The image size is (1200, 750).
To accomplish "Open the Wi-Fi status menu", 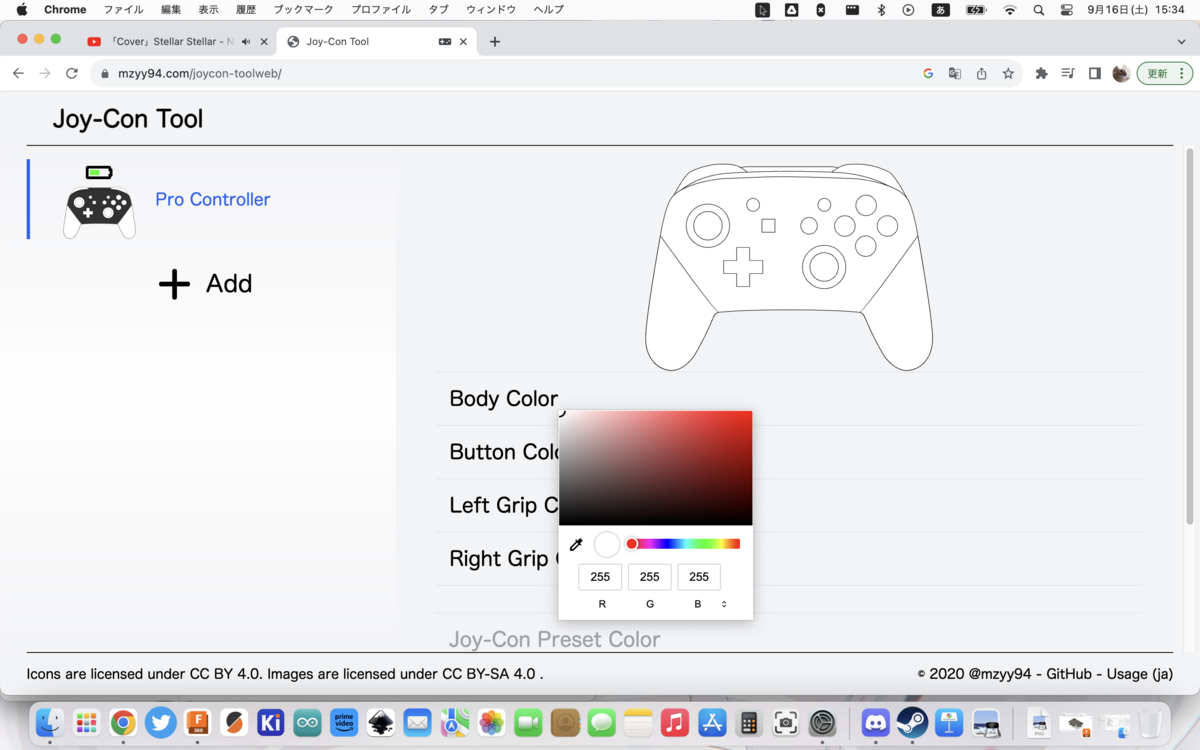I will [1010, 10].
